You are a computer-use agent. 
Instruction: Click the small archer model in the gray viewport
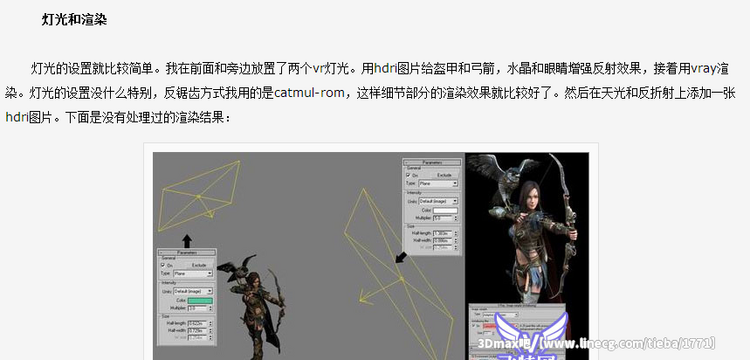(x=251, y=307)
